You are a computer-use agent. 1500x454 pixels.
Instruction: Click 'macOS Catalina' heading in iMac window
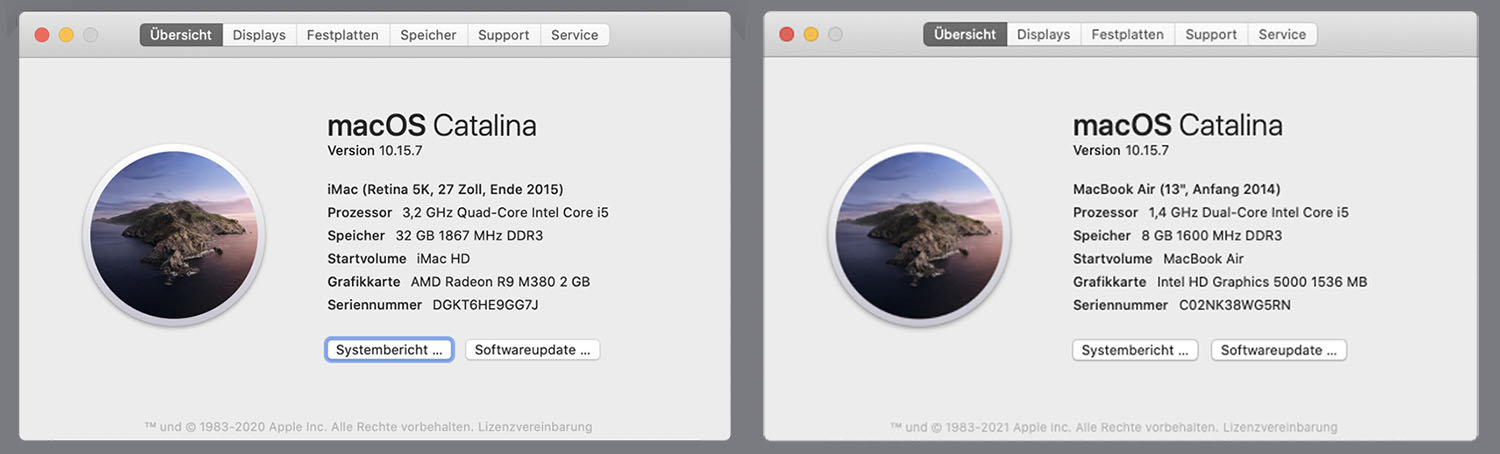(432, 126)
